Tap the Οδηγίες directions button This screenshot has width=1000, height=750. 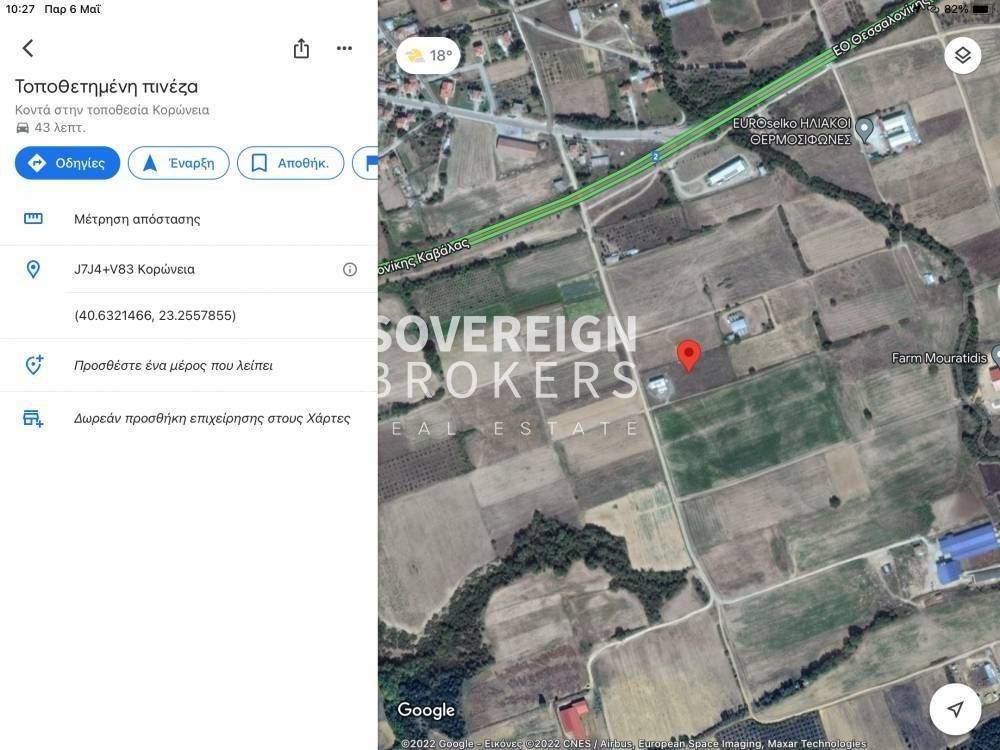click(68, 163)
